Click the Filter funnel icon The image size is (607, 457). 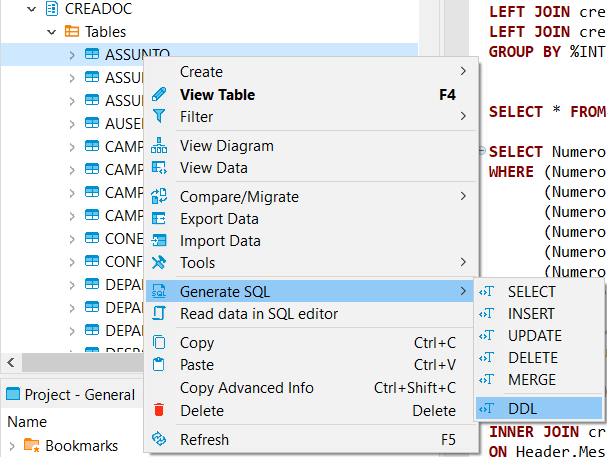pos(159,117)
